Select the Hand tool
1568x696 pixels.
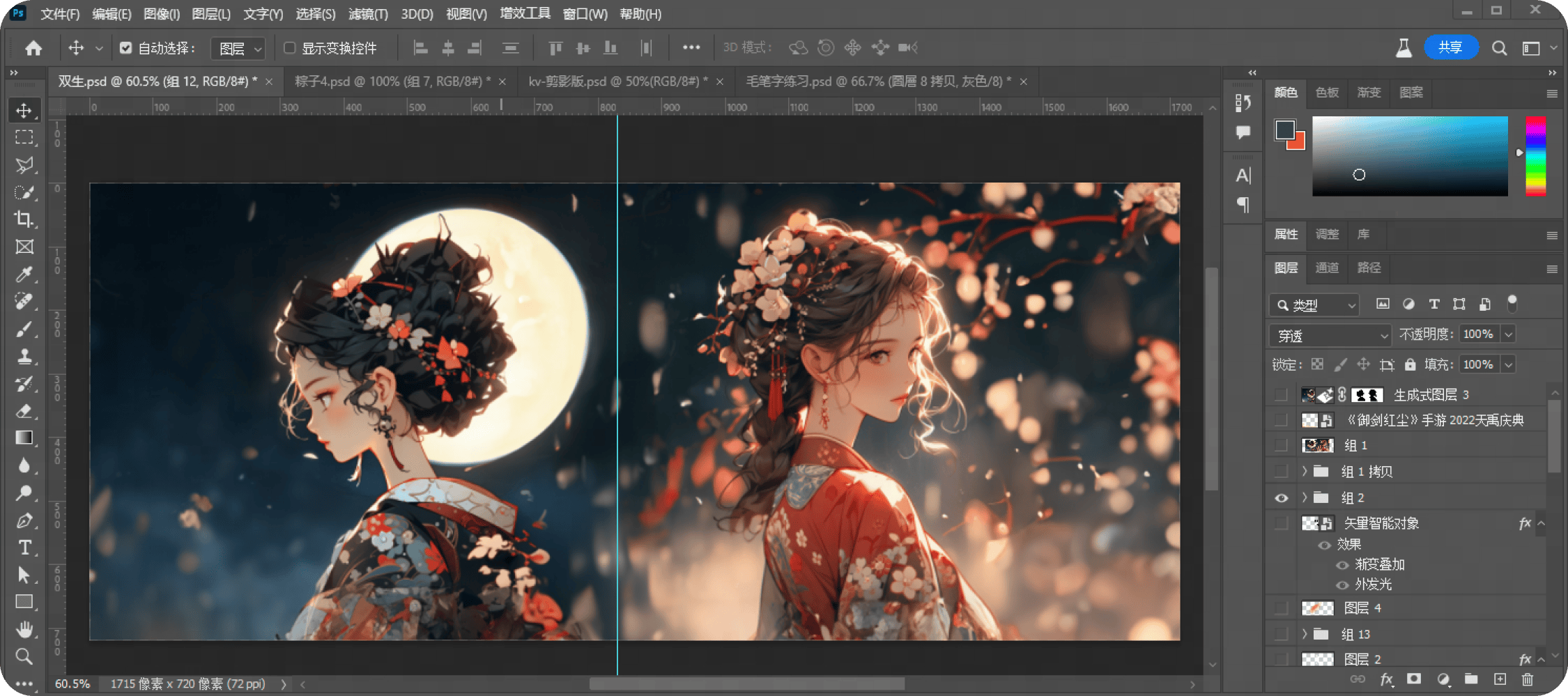24,629
